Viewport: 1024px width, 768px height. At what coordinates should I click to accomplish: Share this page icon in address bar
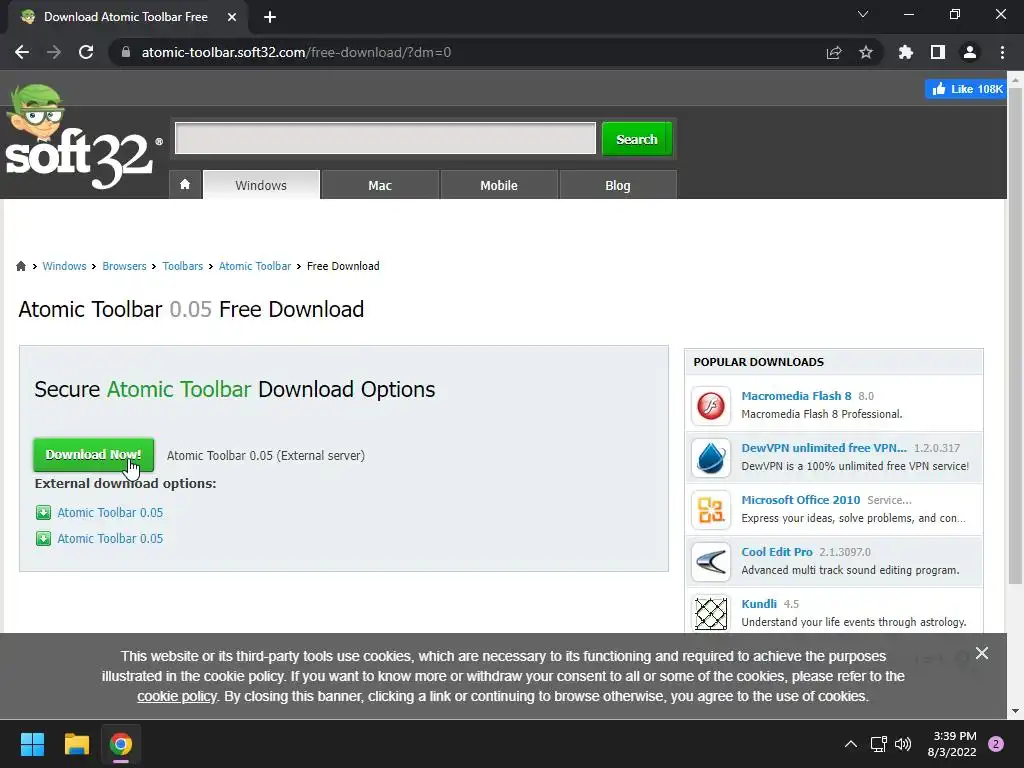834,52
